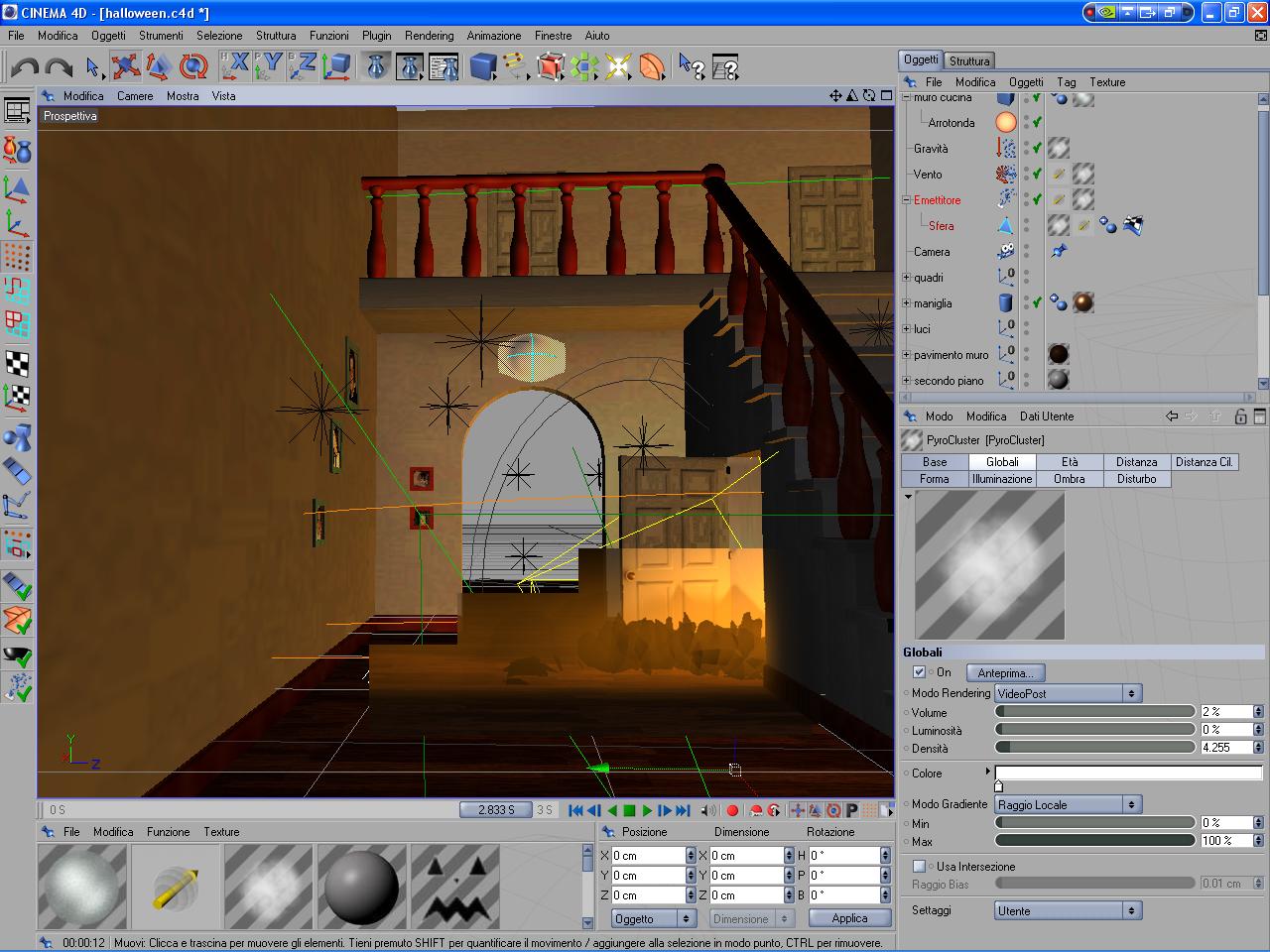Toggle the X axis lock
Image resolution: width=1270 pixels, height=952 pixels.
236,66
